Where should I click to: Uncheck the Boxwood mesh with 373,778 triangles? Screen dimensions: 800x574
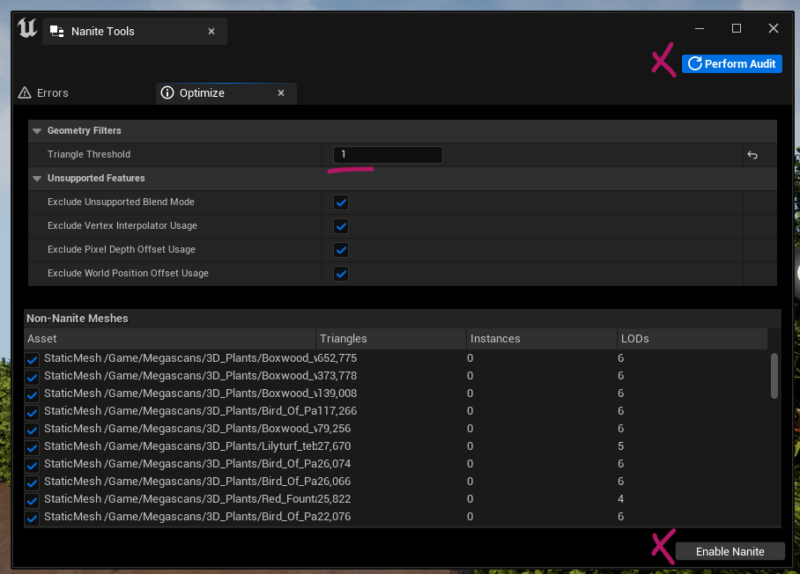point(32,377)
